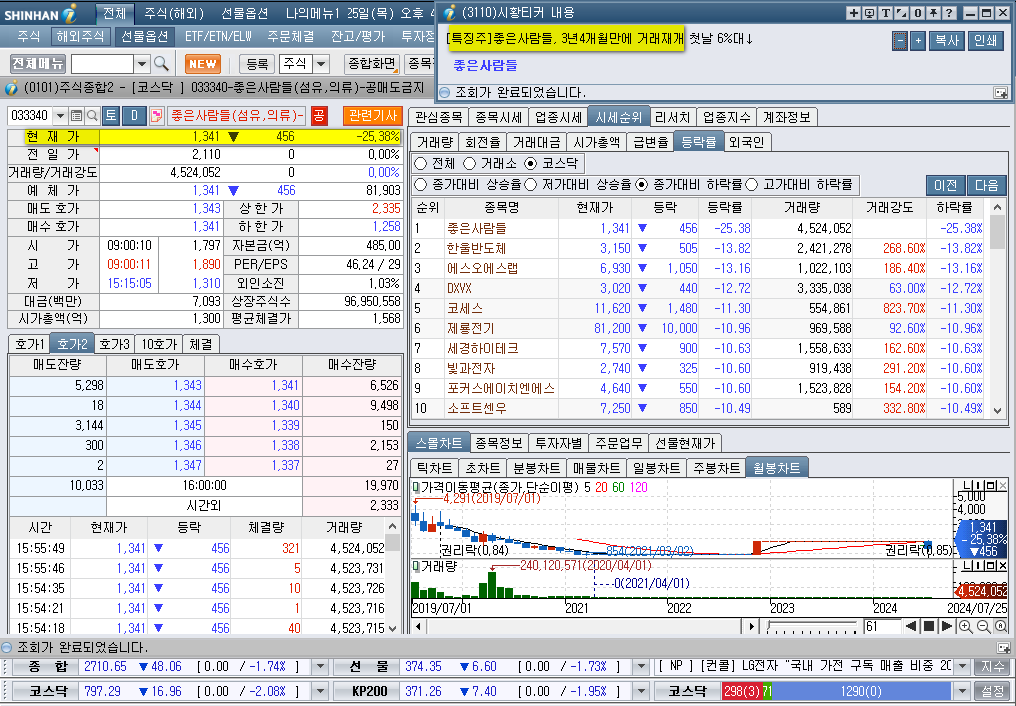Select the 종가대비 상승율 radio option
Viewport: 1016px width, 706px height.
point(421,185)
